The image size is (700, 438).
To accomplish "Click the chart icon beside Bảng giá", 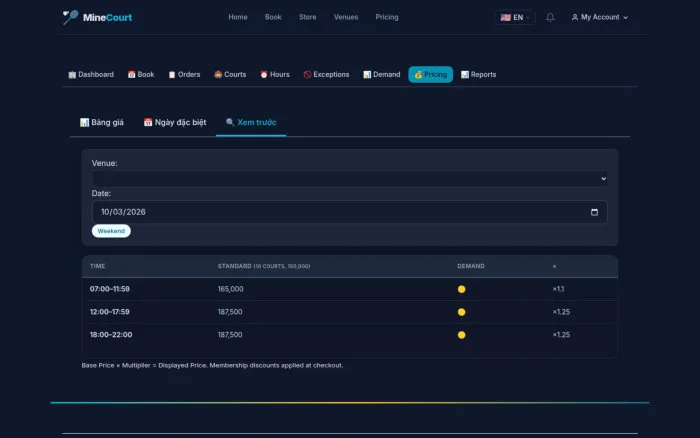I will tap(84, 122).
